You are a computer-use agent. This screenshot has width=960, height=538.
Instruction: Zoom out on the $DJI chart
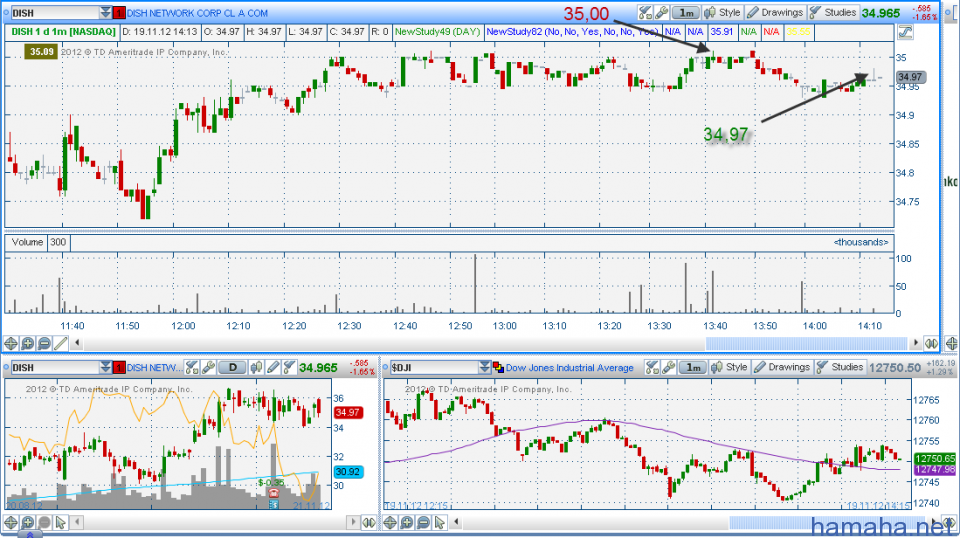(x=423, y=522)
